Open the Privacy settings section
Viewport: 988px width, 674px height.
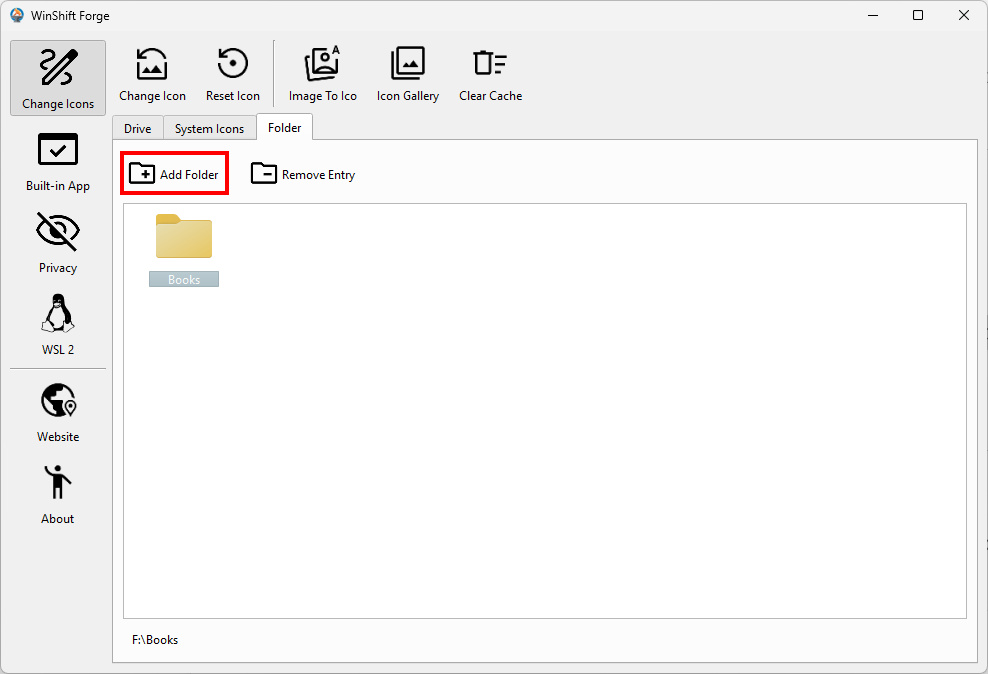58,242
